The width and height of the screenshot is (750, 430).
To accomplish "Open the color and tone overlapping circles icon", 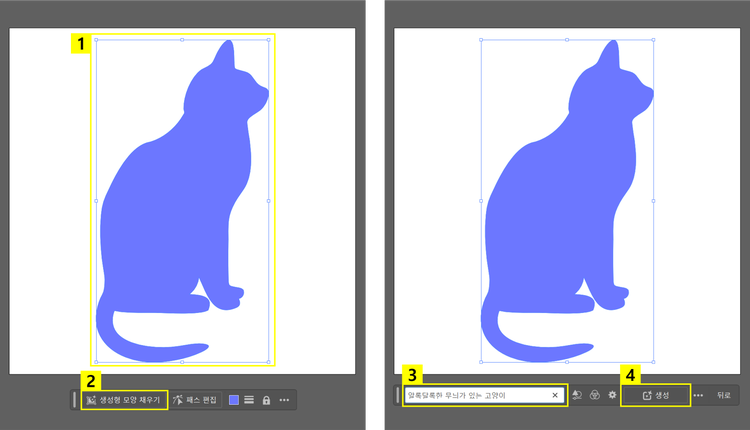I will pos(595,395).
